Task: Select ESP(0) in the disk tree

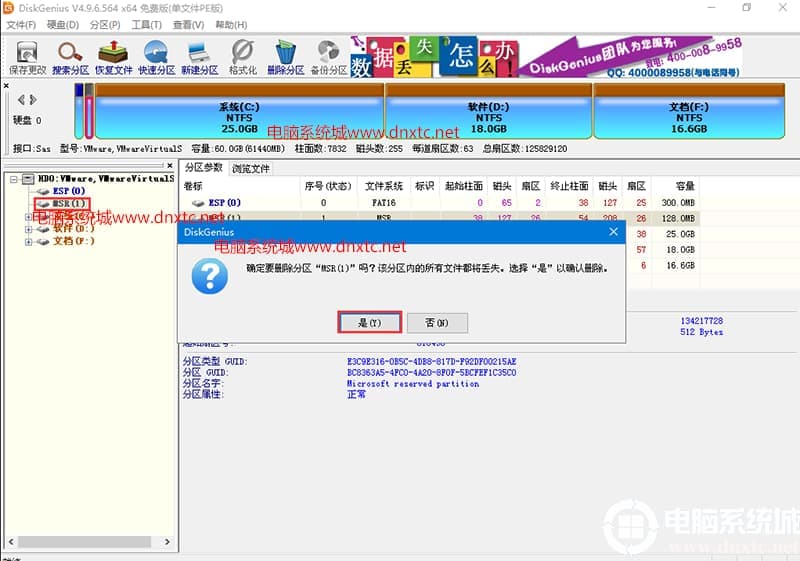Action: click(68, 191)
